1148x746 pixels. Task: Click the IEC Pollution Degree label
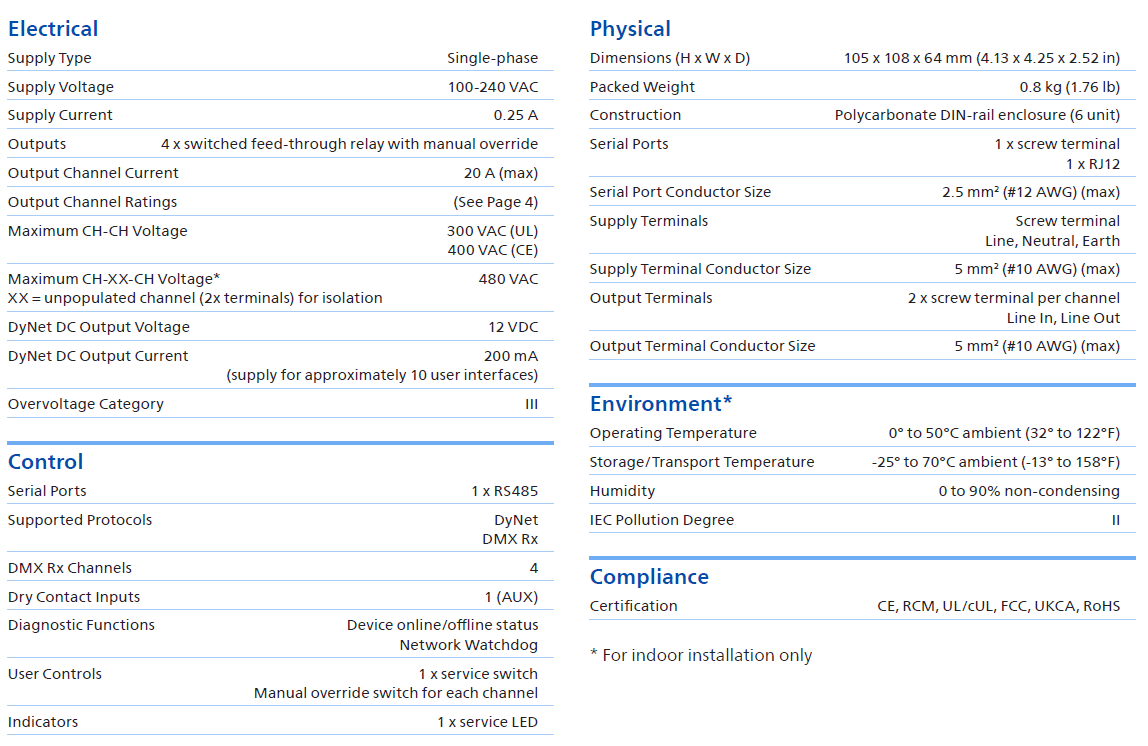662,520
